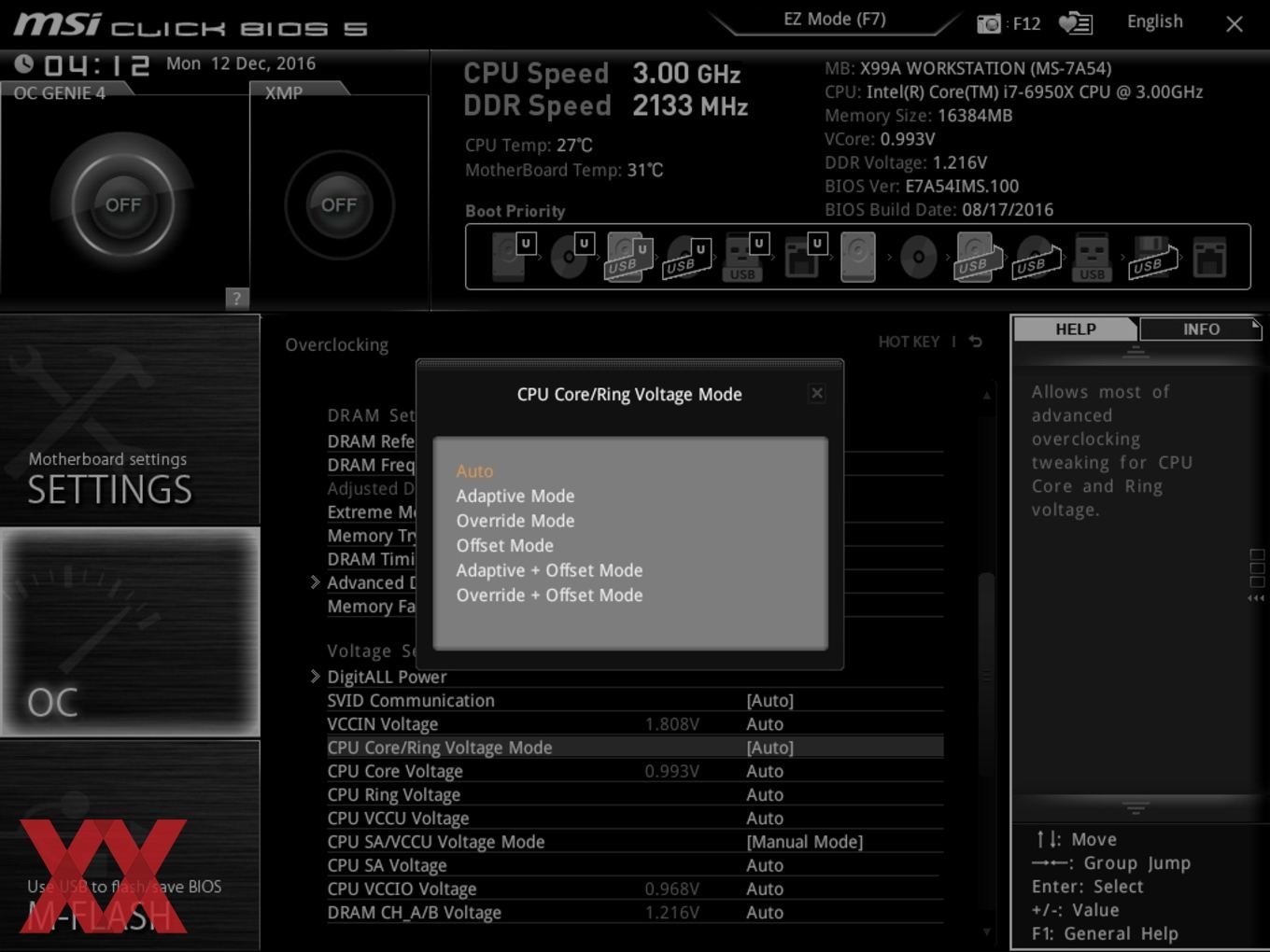This screenshot has width=1270, height=952.
Task: Click the scrollbar down arrow in settings list
Action: [986, 931]
